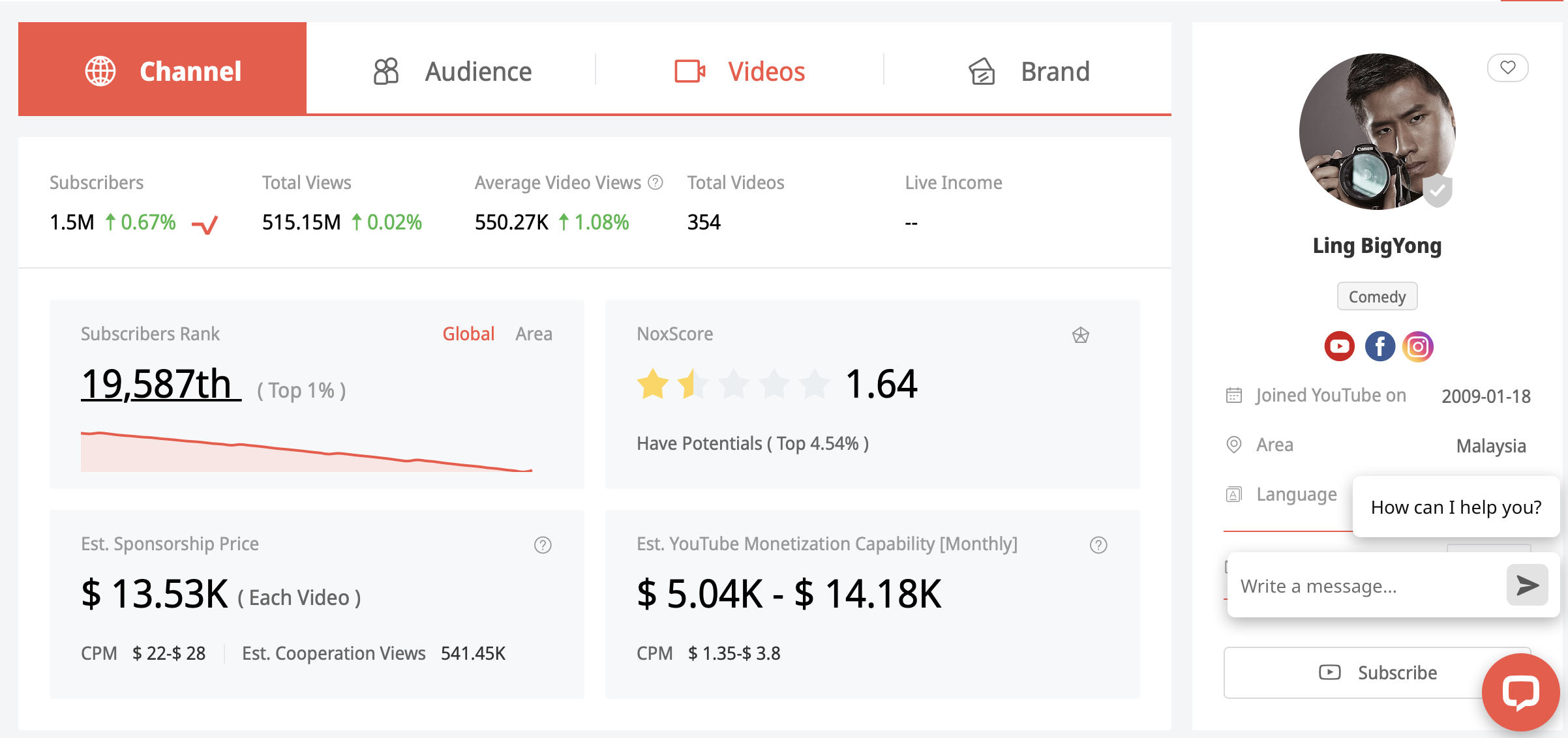Click help icon for Est. Sponsorship Price
The width and height of the screenshot is (1568, 738).
pyautogui.click(x=543, y=545)
